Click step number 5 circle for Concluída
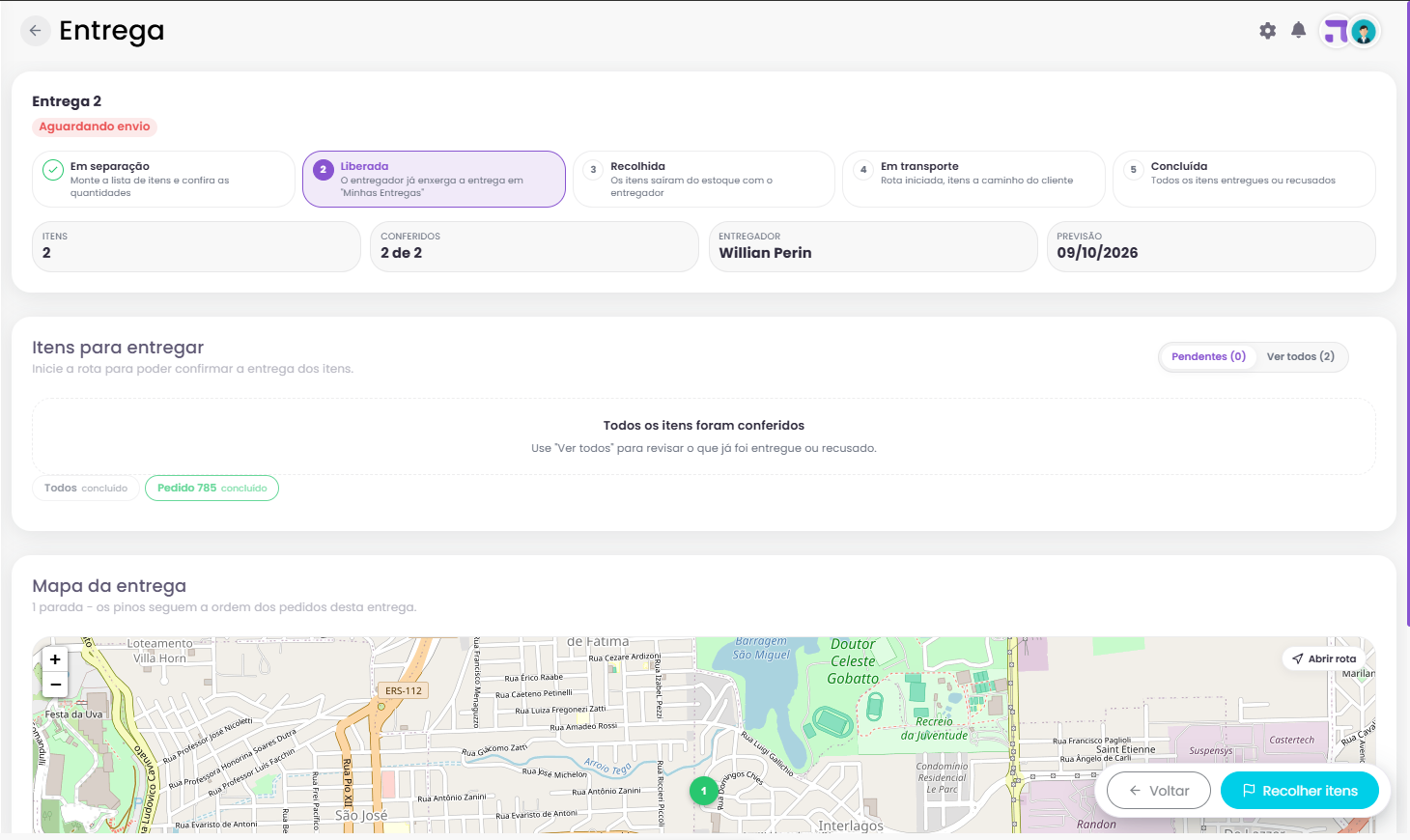The width and height of the screenshot is (1410, 840). 1134,170
